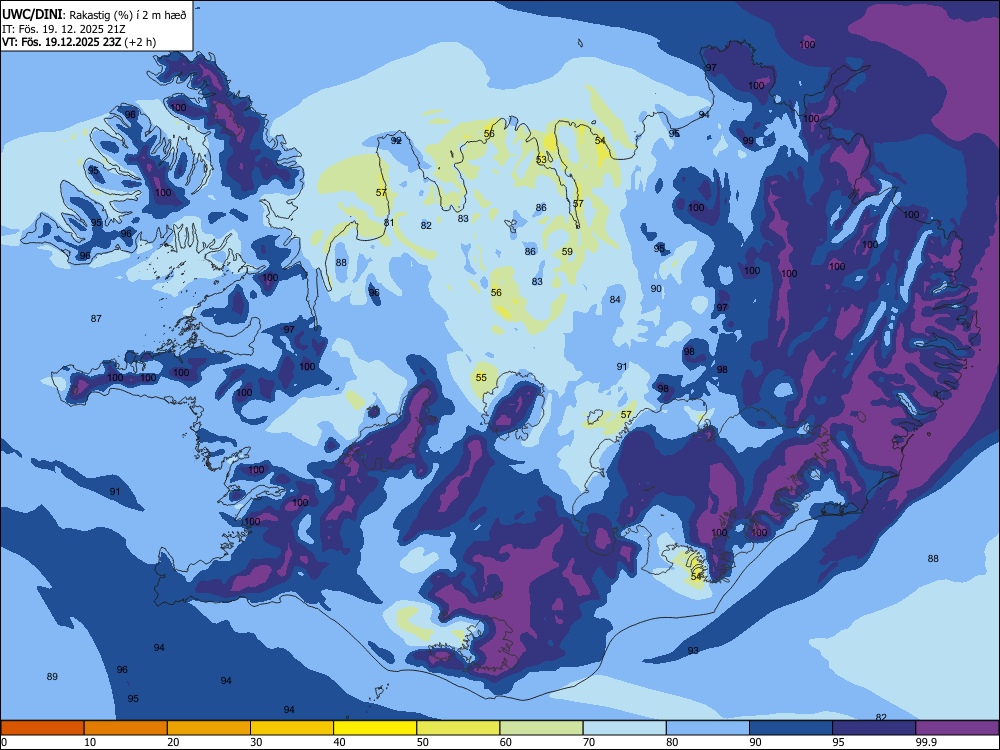Screen dimensions: 1000x750
Task: Click the 80–90 sky blue legend swatch
Action: pos(708,728)
